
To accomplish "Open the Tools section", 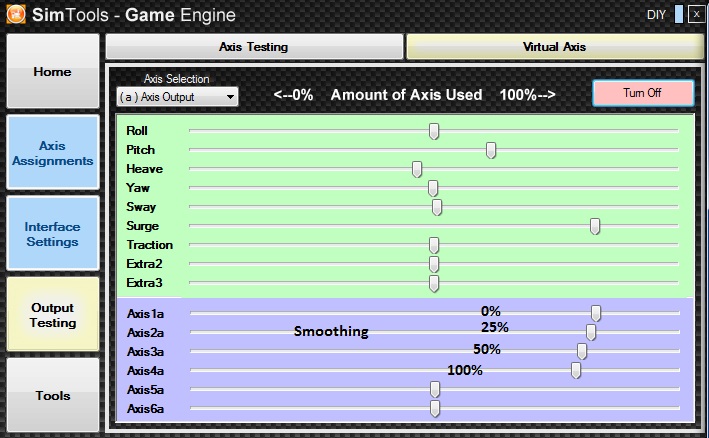I will click(x=53, y=396).
